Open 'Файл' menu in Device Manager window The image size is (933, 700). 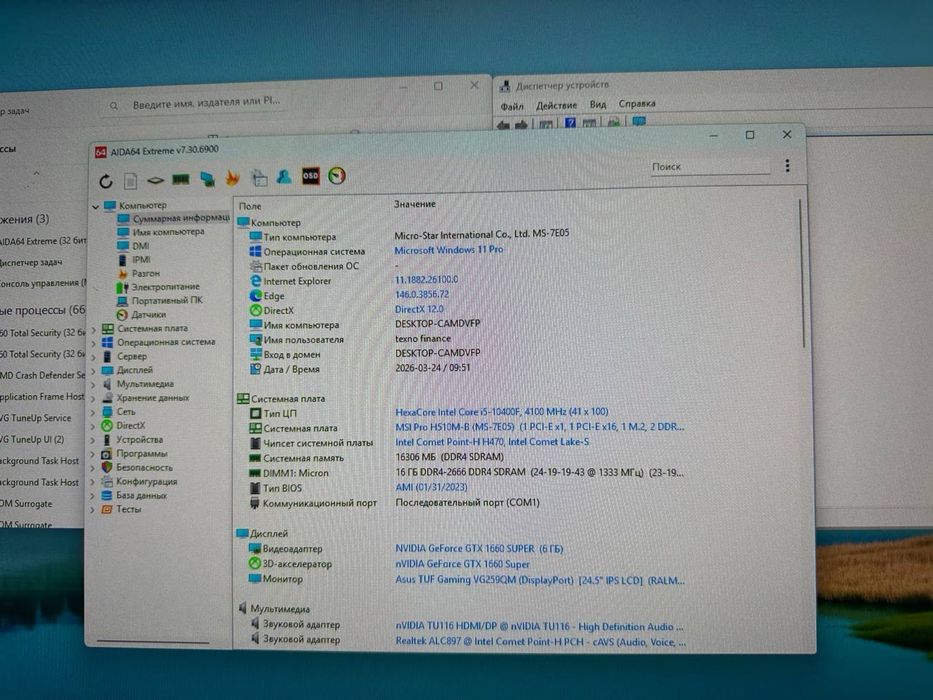[512, 106]
